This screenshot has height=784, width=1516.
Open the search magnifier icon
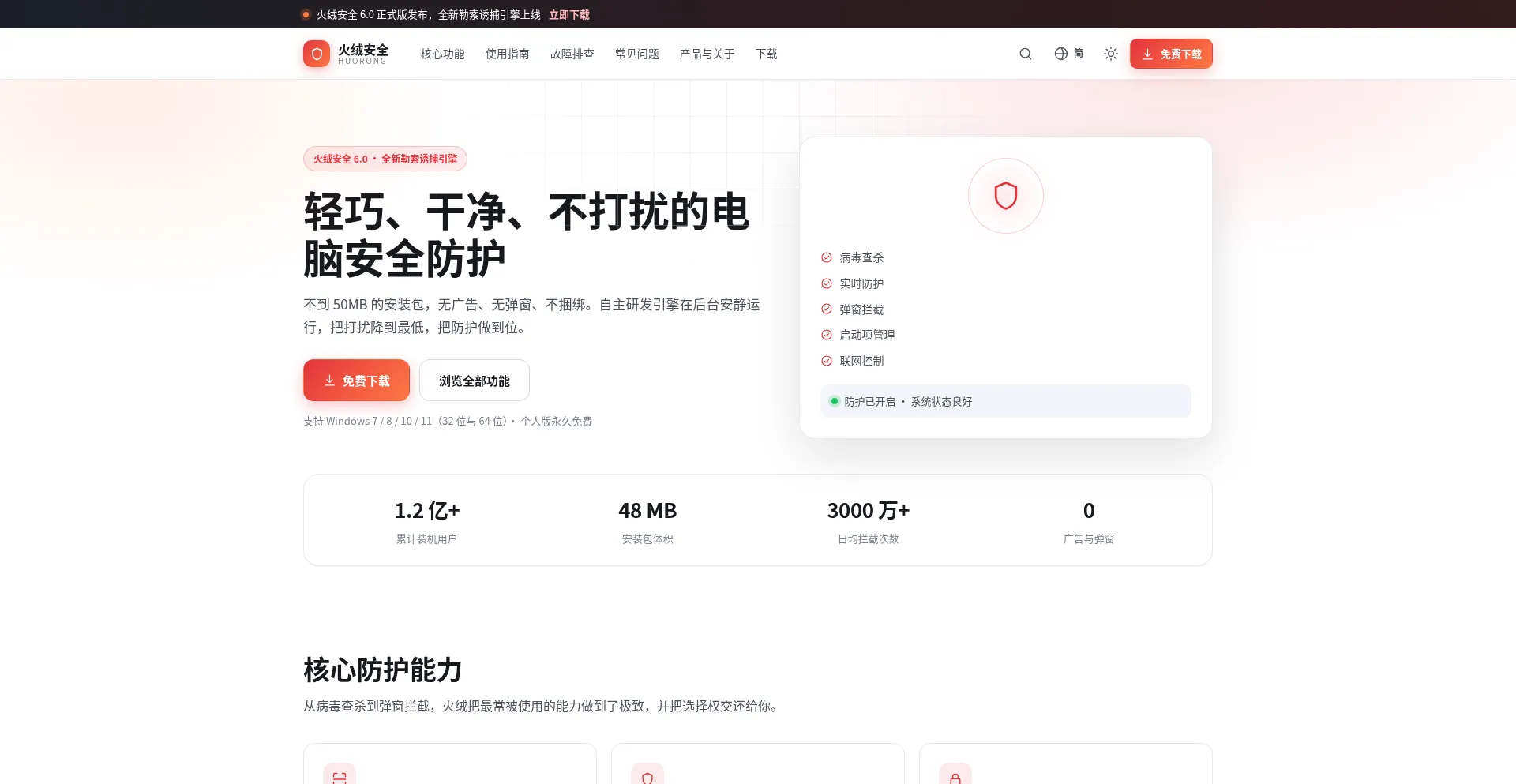[x=1026, y=54]
